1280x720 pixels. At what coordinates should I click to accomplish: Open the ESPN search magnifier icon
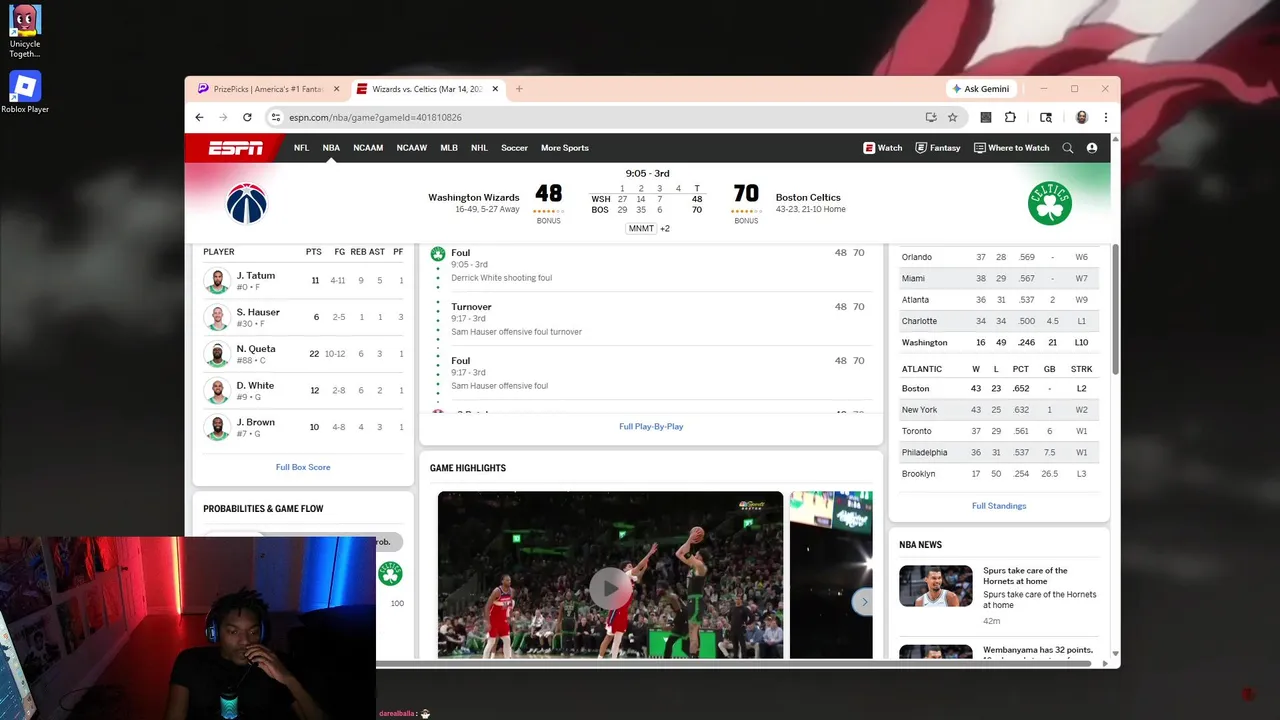tap(1068, 148)
